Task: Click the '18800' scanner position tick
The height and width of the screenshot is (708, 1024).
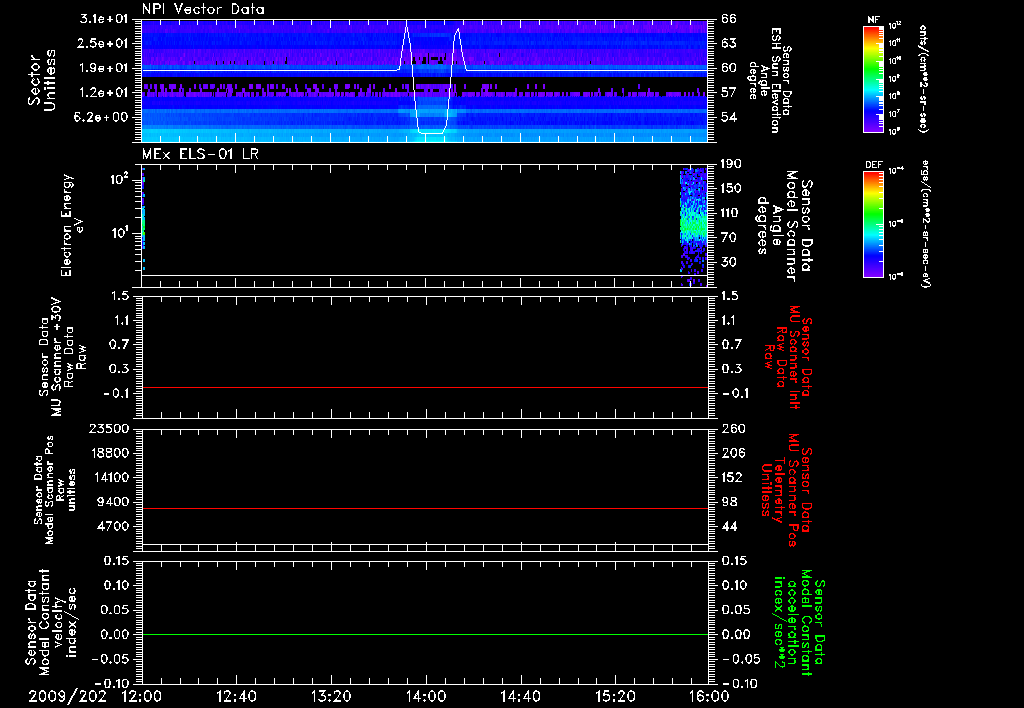Action: tap(109, 453)
